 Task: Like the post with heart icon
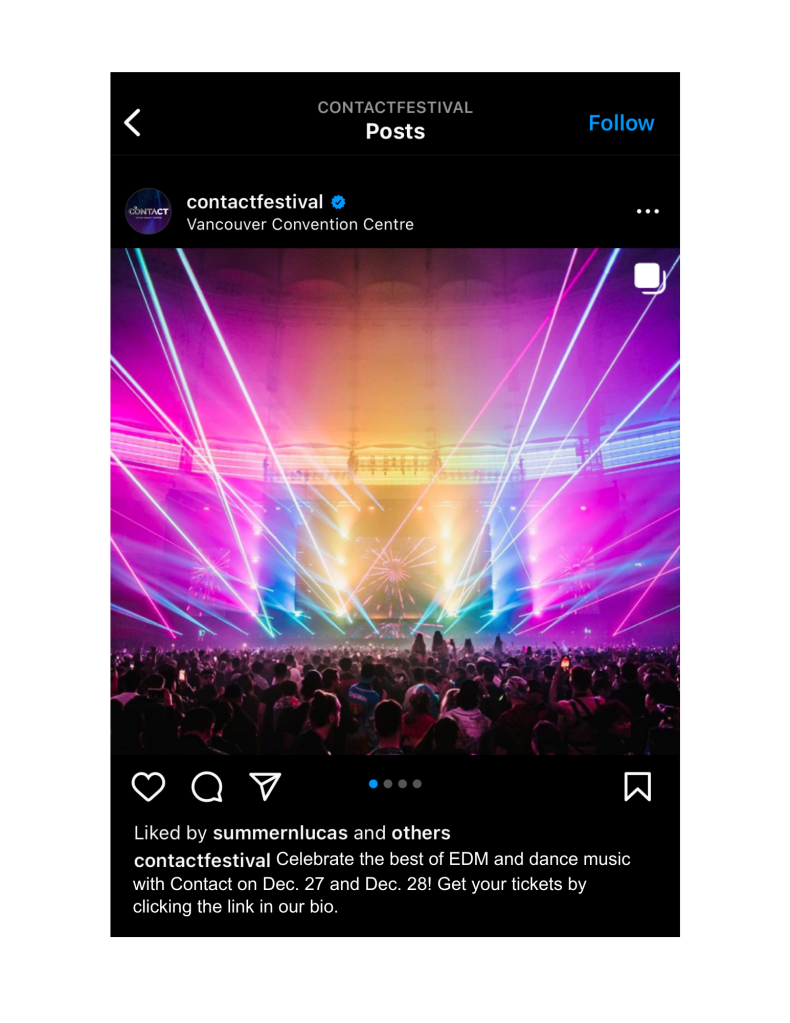pos(149,786)
